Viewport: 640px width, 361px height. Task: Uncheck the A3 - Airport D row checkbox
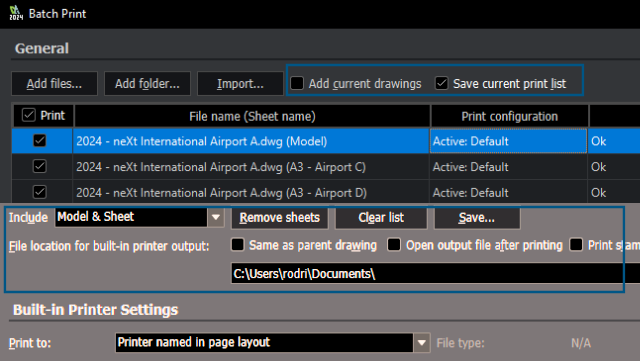[x=40, y=192]
